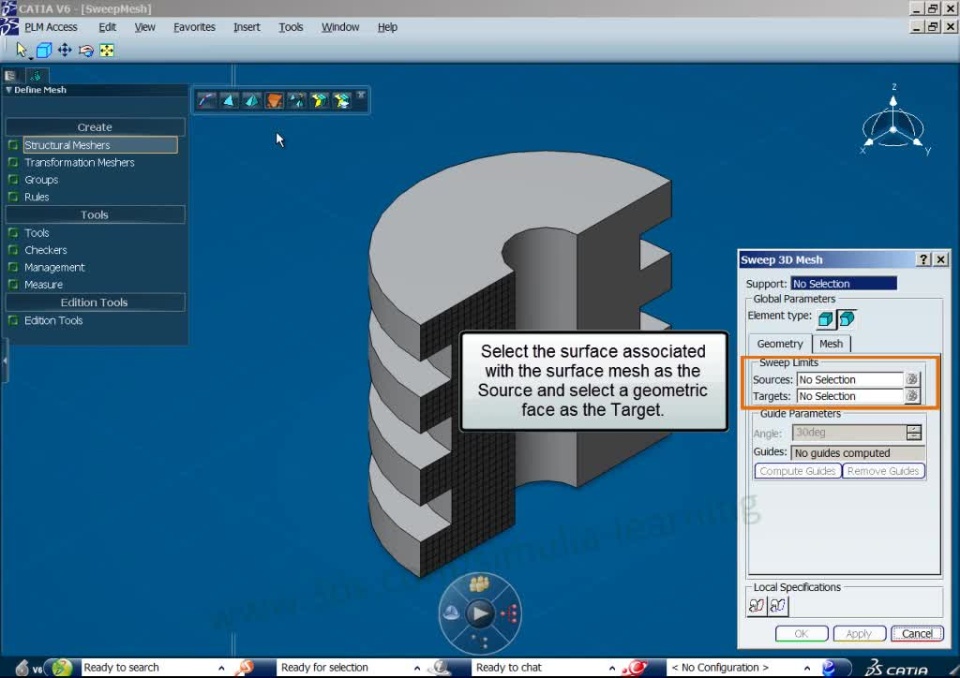Click the left quadrant icon of the compass
The height and width of the screenshot is (678, 960).
tap(451, 612)
